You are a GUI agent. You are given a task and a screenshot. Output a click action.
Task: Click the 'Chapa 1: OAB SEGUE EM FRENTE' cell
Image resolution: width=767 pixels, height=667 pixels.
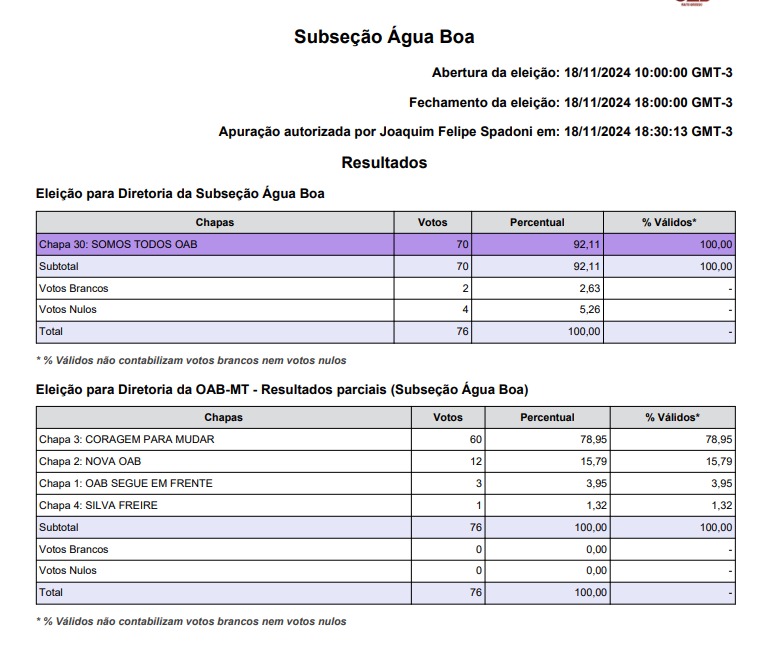pos(224,484)
